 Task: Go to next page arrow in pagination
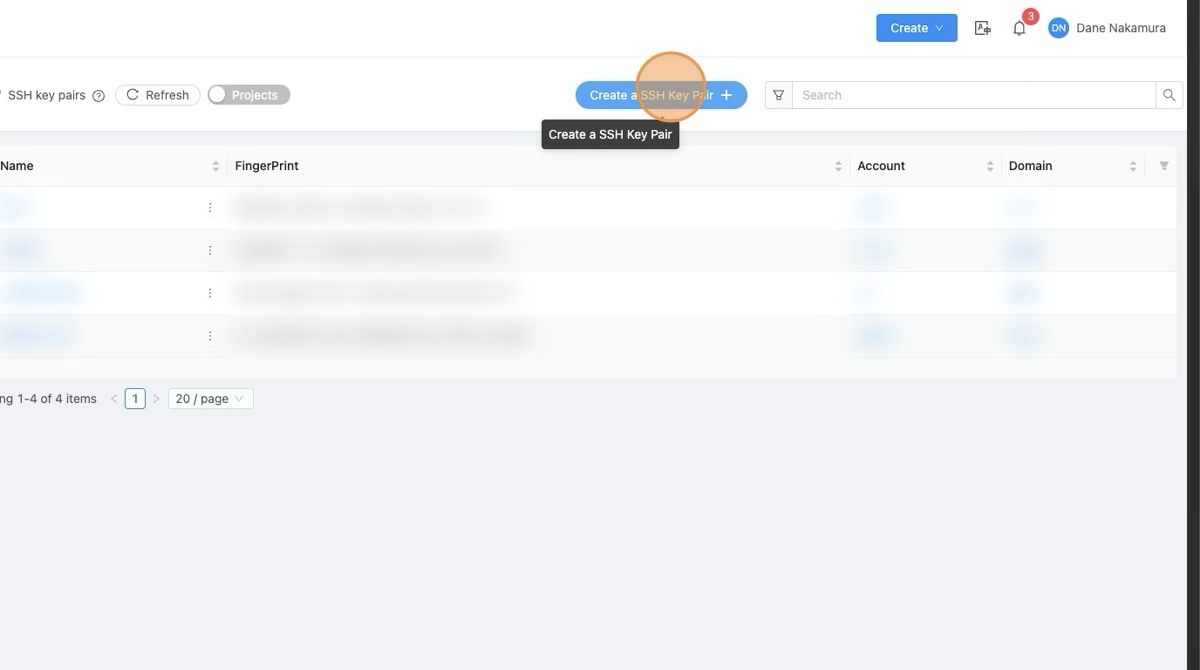coord(156,398)
